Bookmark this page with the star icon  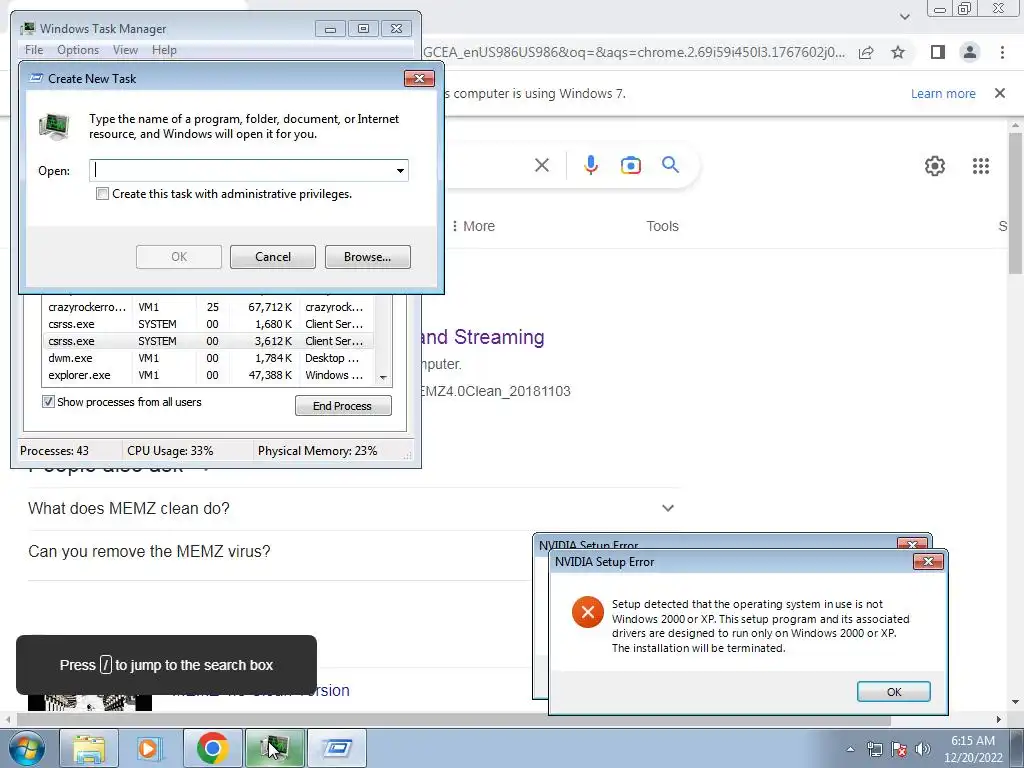pyautogui.click(x=898, y=52)
